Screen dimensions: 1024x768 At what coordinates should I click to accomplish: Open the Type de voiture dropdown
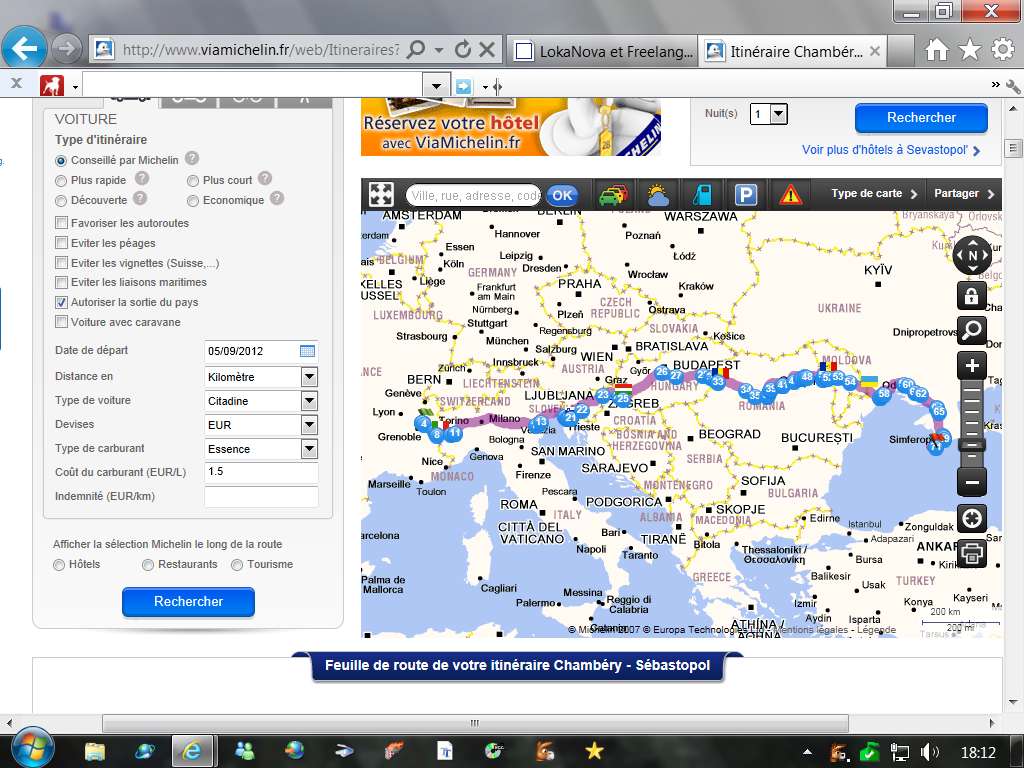click(x=309, y=401)
